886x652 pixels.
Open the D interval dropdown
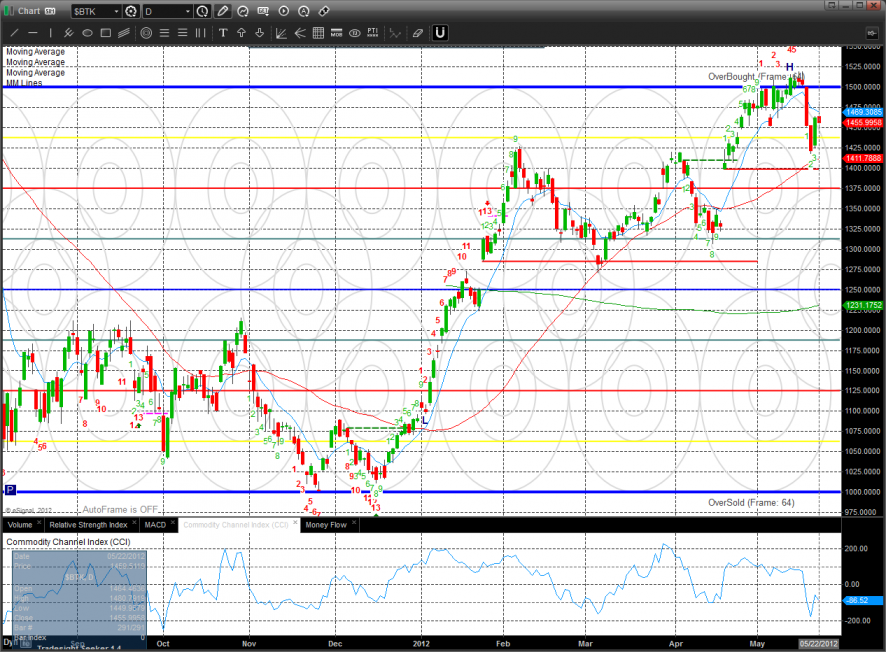(x=187, y=11)
